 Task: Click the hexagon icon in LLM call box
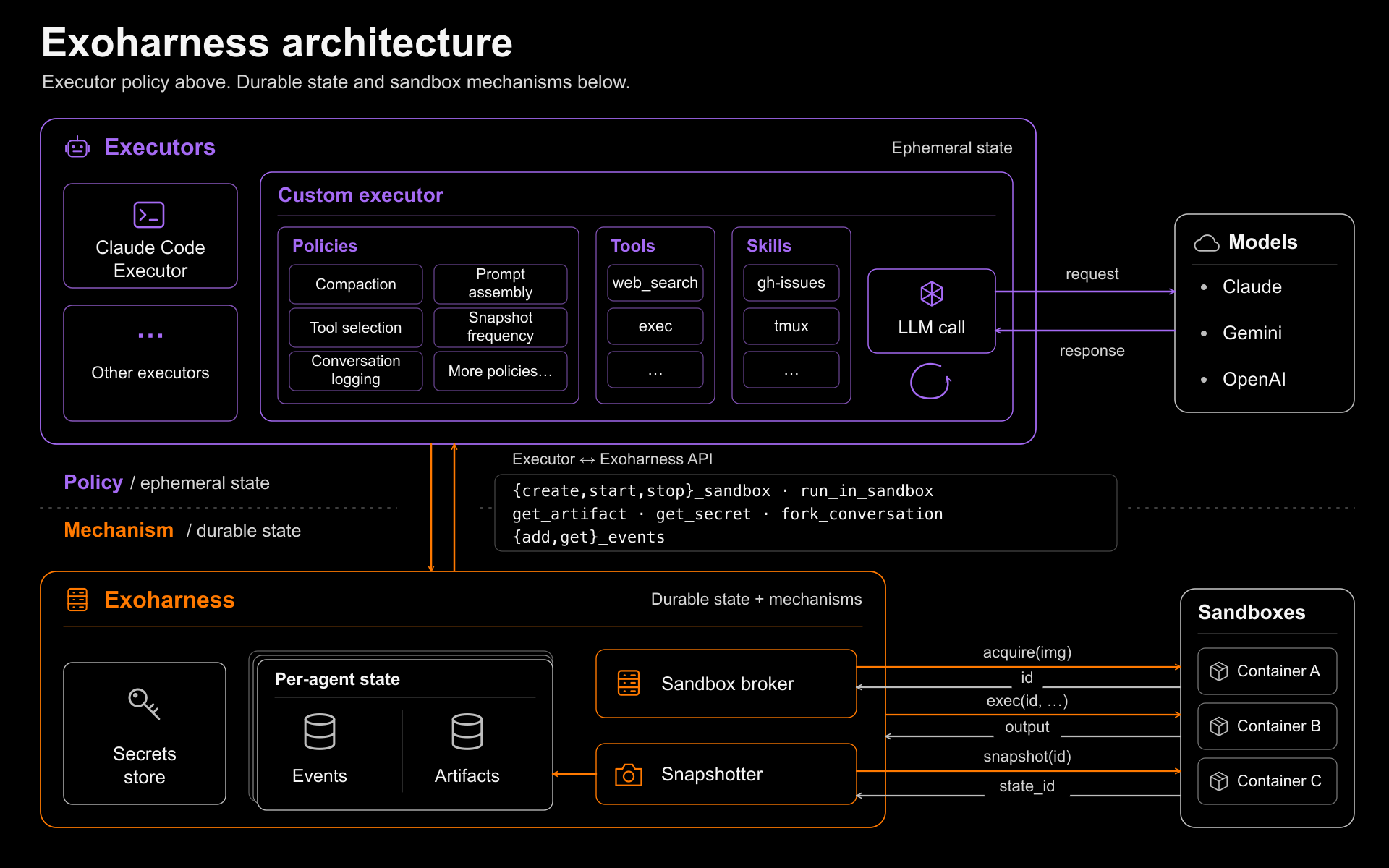click(931, 294)
